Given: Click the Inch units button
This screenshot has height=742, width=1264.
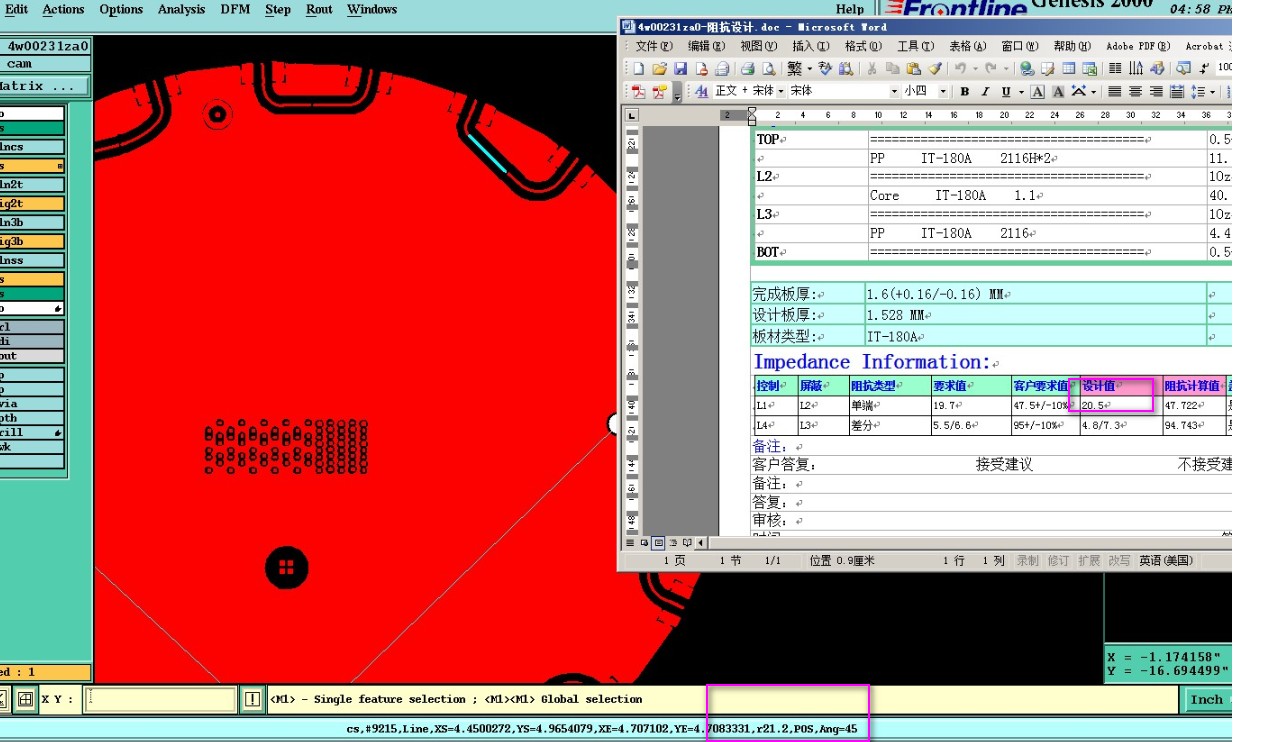Looking at the screenshot, I should [x=1207, y=699].
